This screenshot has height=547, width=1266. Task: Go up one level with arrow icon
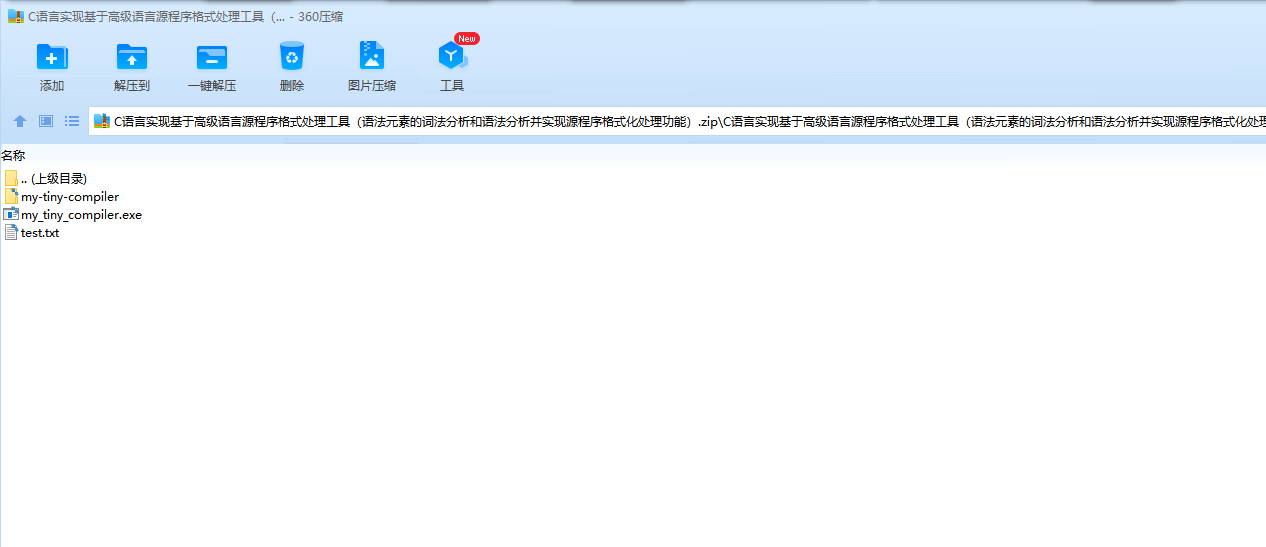coord(20,121)
